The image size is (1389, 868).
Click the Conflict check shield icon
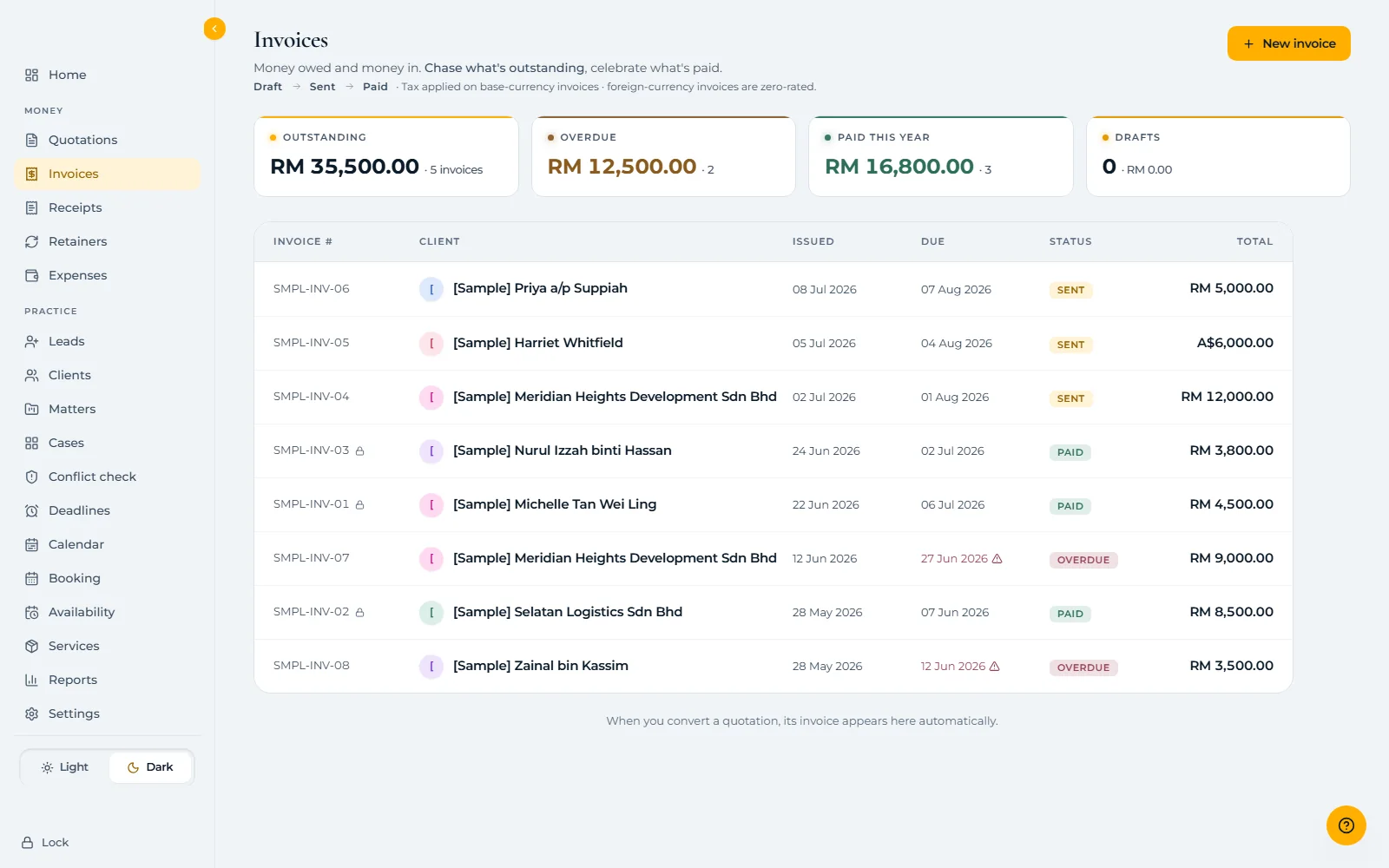[x=32, y=477]
